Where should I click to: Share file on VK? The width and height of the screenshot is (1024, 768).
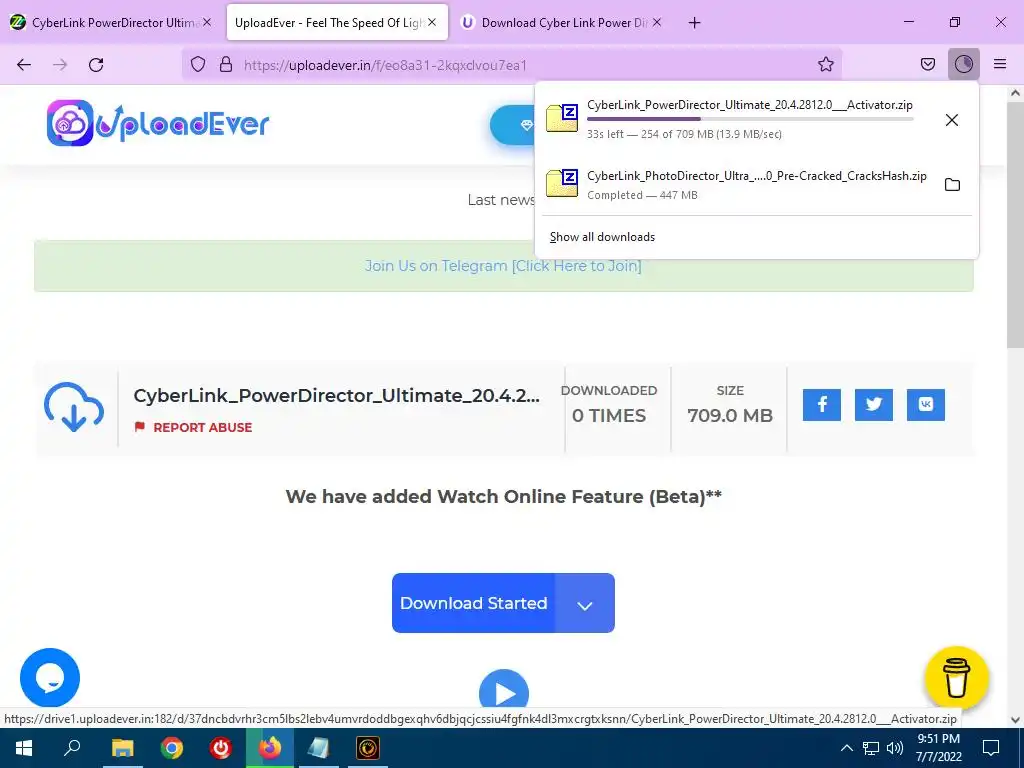[x=926, y=404]
